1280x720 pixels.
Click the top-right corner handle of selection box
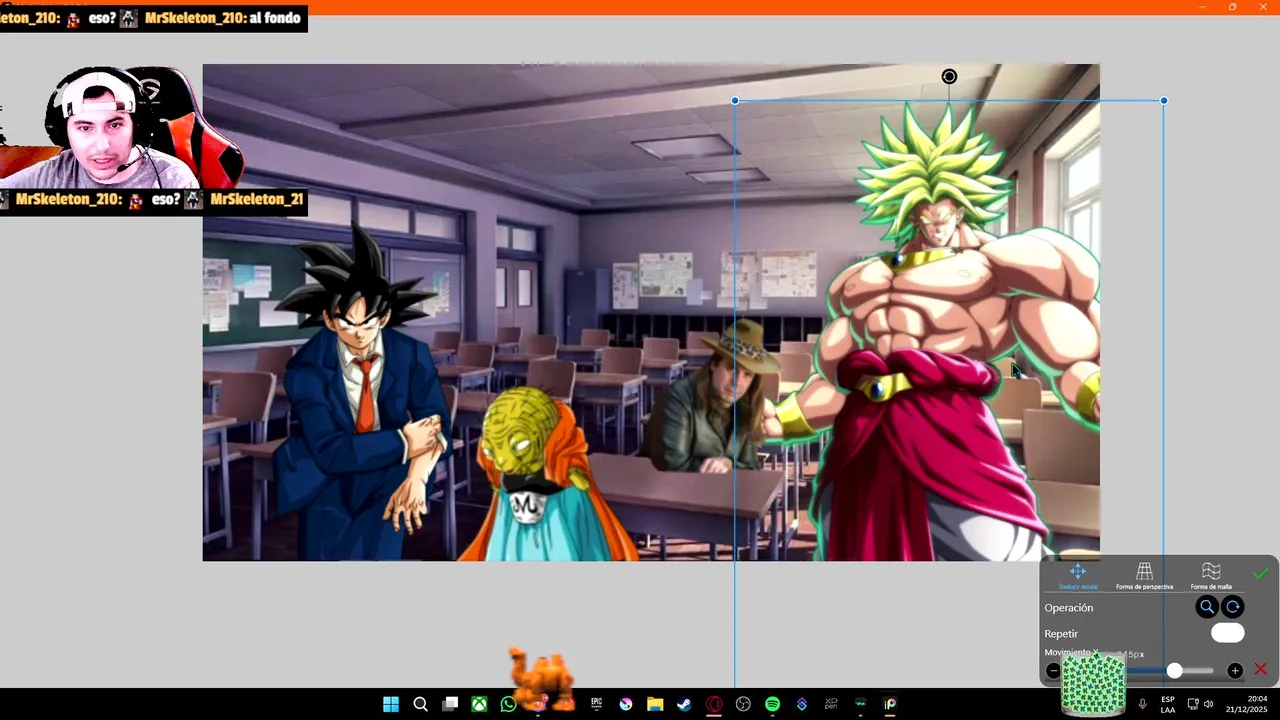pyautogui.click(x=1164, y=101)
